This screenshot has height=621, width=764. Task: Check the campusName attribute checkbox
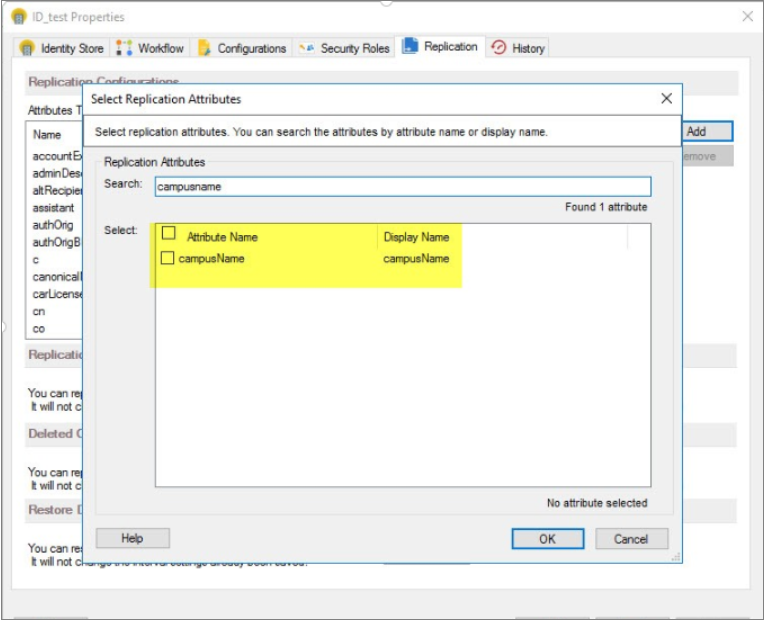[x=167, y=258]
